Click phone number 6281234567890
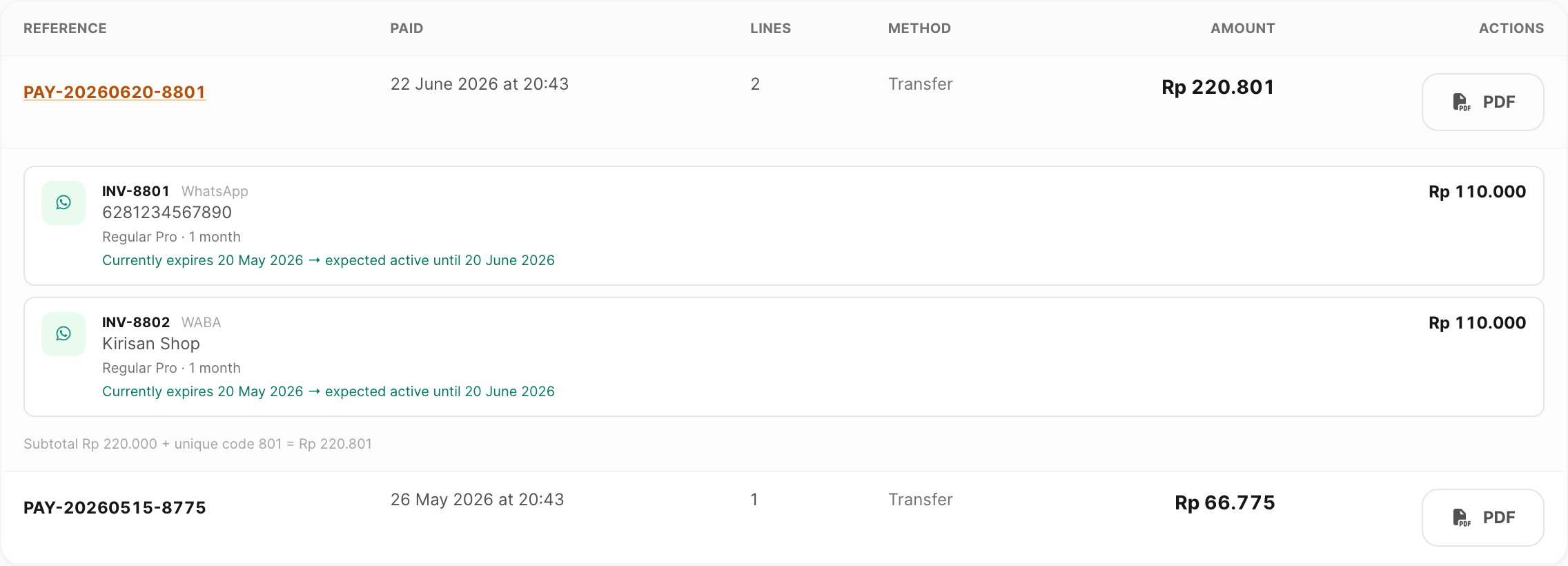Image resolution: width=1568 pixels, height=566 pixels. pos(167,213)
